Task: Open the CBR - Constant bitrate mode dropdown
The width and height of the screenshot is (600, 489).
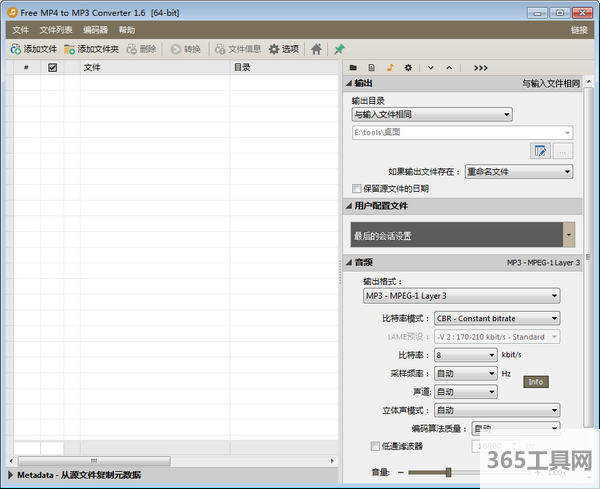Action: click(x=497, y=318)
